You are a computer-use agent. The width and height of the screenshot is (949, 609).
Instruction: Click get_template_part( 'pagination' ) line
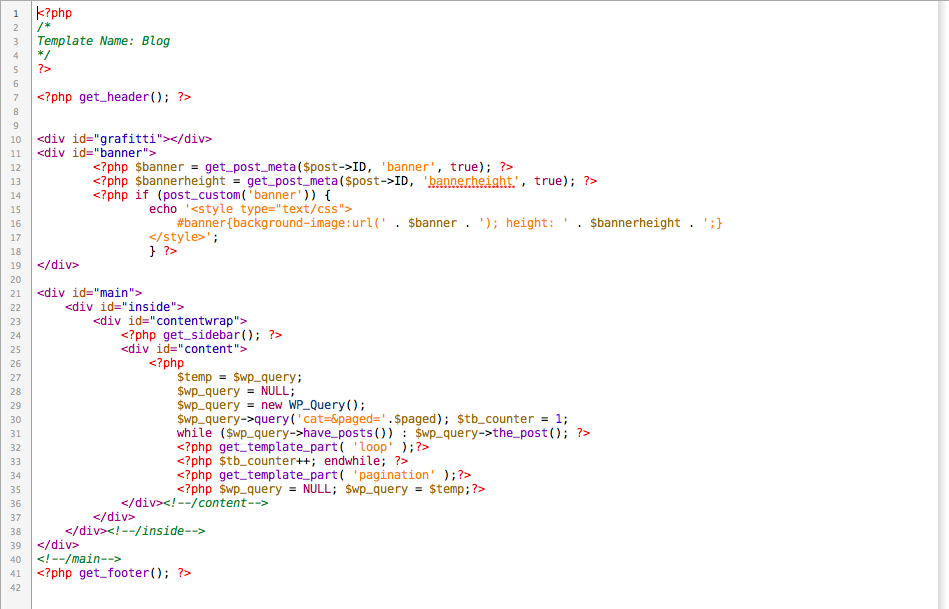[x=324, y=475]
